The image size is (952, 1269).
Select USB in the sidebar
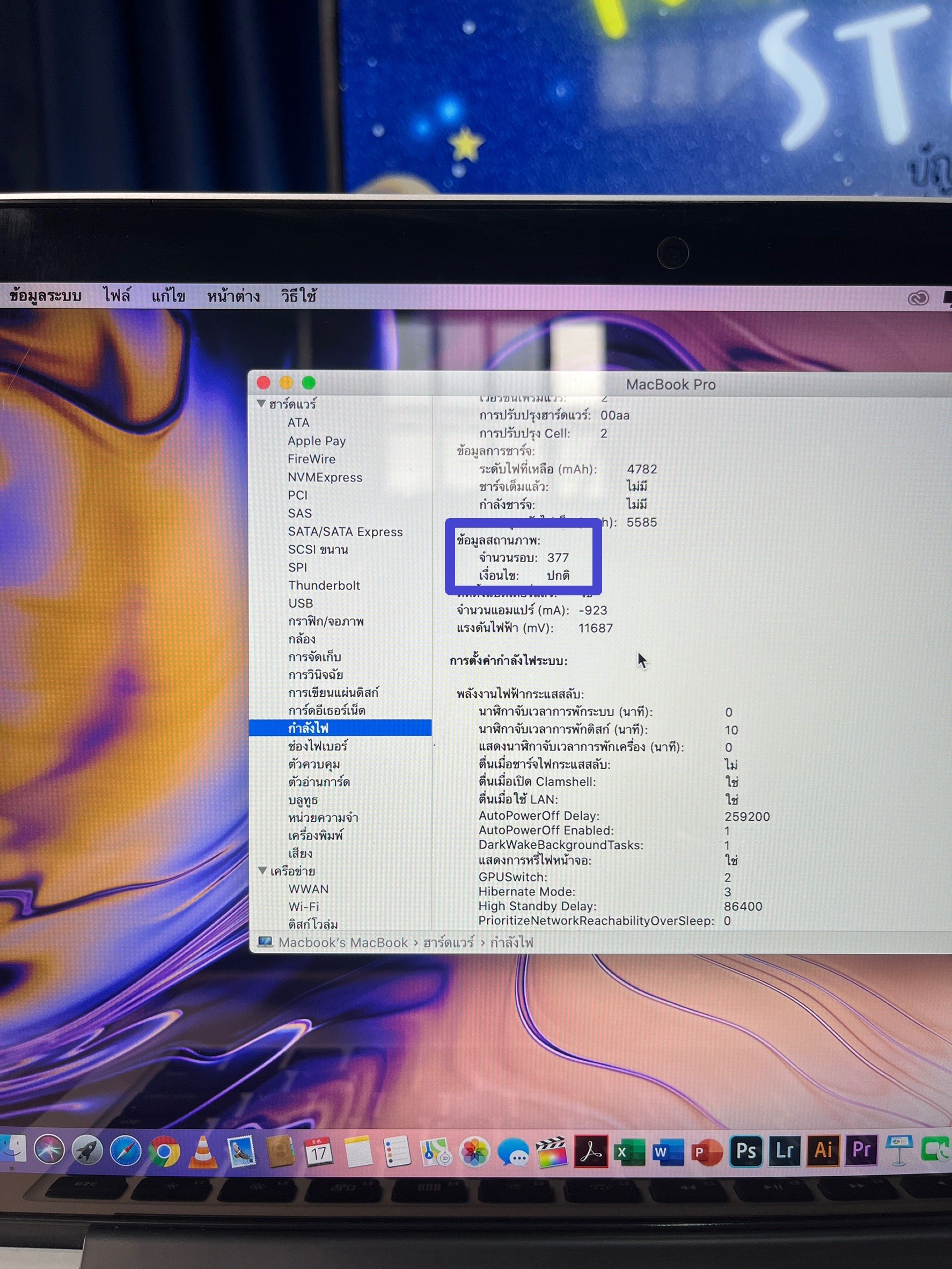(x=301, y=603)
